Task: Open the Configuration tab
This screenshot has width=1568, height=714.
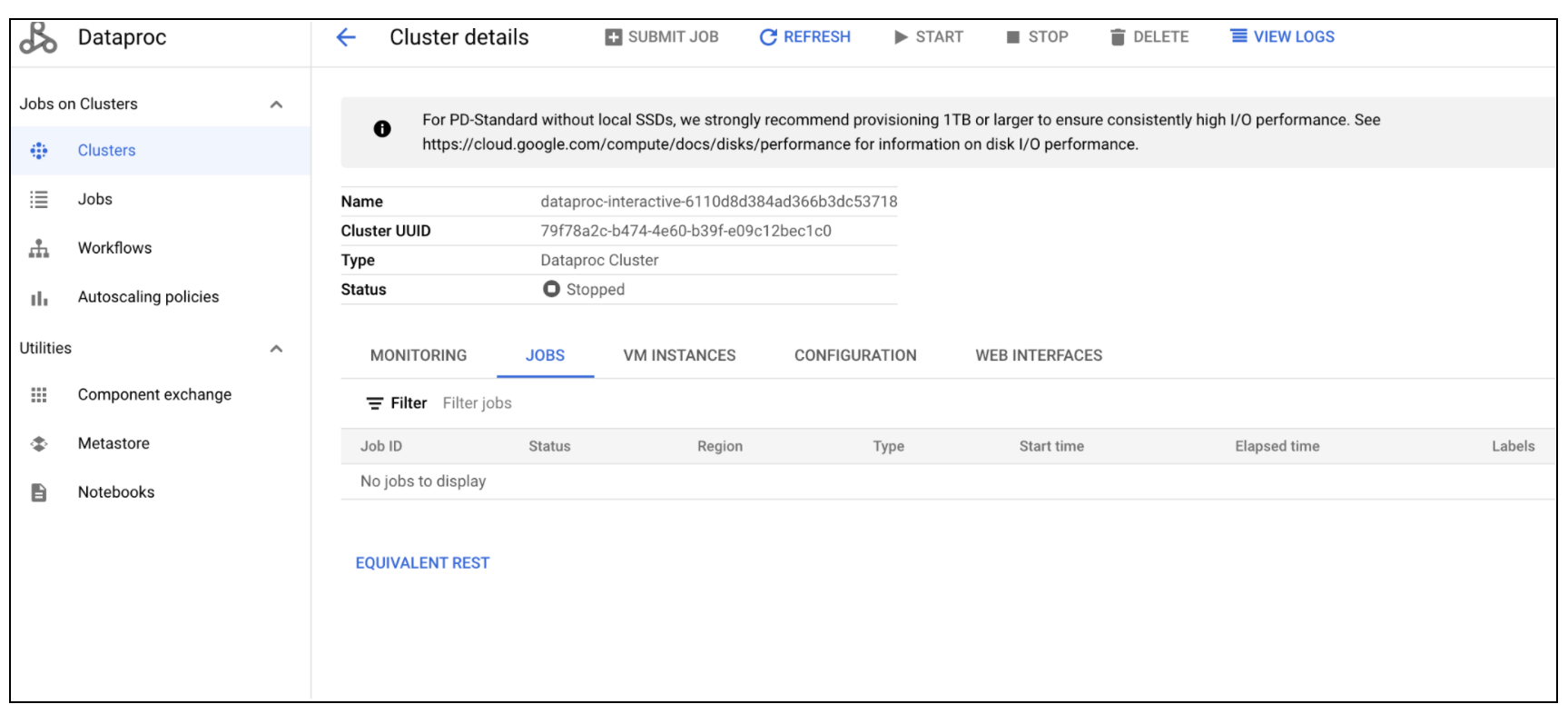Action: click(855, 355)
